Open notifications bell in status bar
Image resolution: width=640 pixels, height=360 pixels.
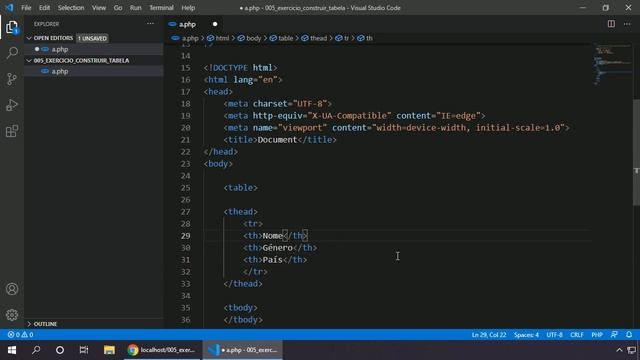tap(629, 335)
